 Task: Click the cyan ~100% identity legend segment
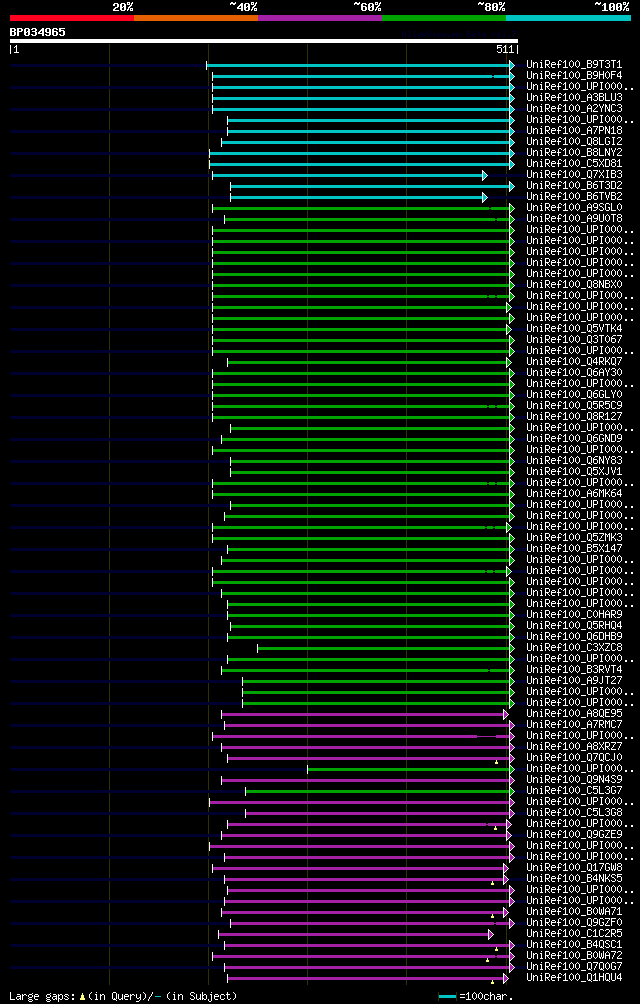[x=568, y=18]
